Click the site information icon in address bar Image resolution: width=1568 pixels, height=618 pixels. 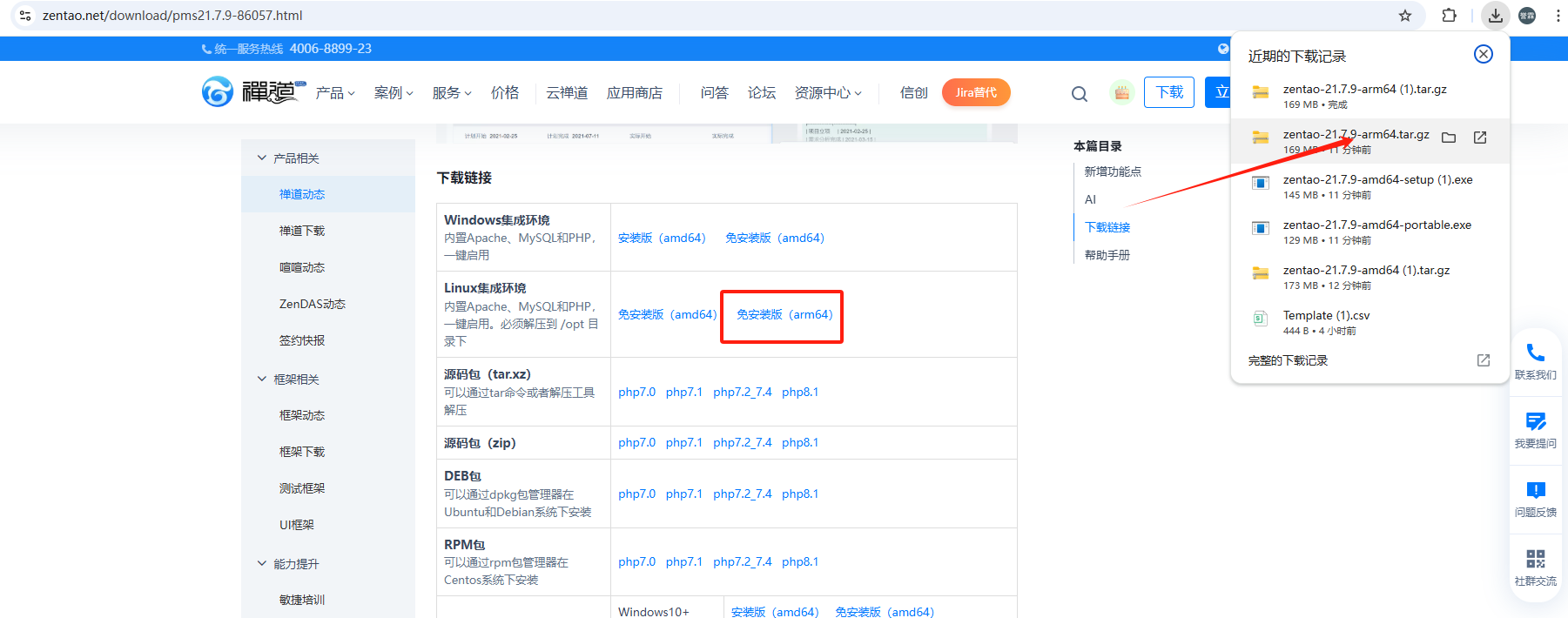(25, 16)
